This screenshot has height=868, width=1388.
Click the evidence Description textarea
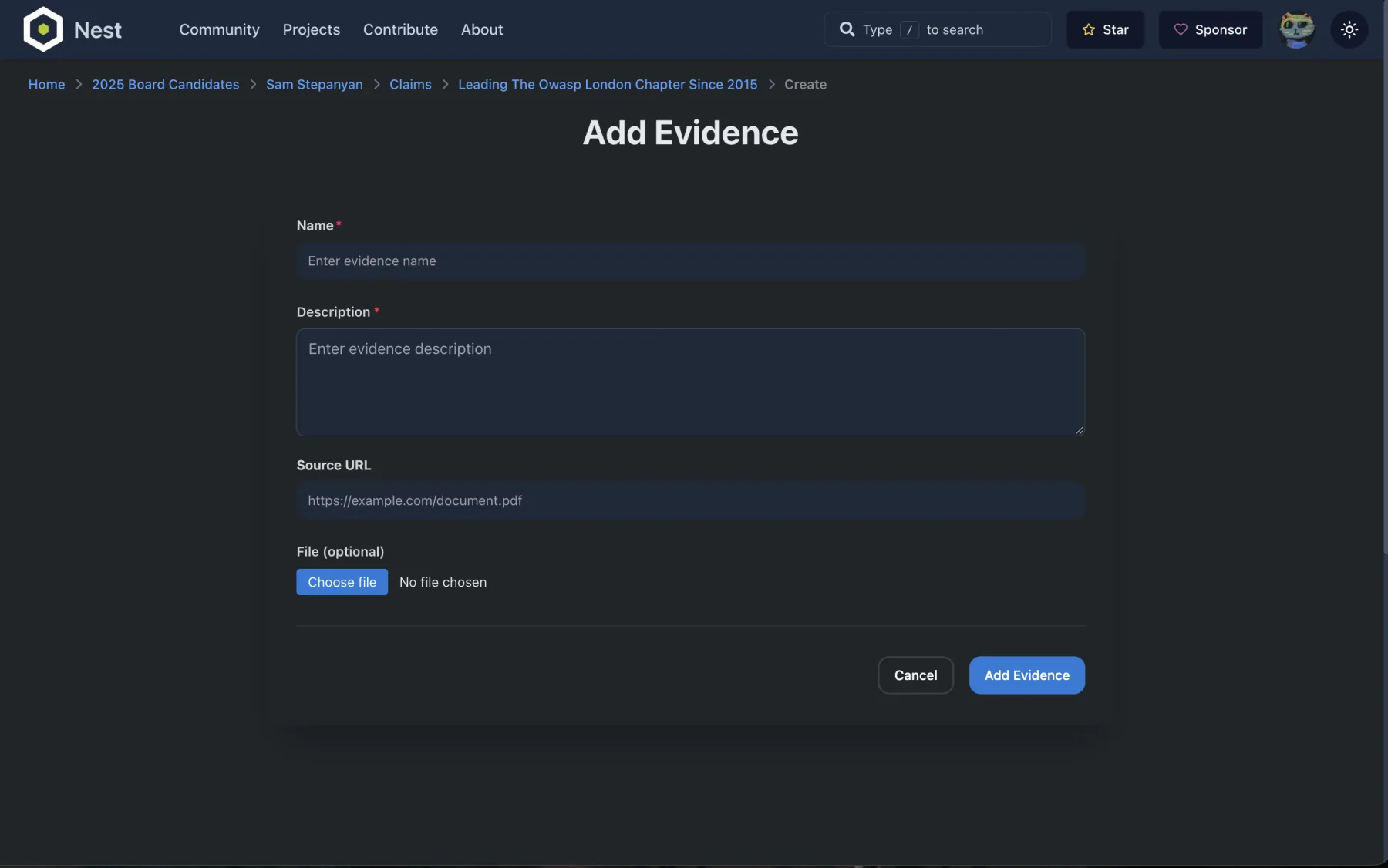tap(690, 382)
